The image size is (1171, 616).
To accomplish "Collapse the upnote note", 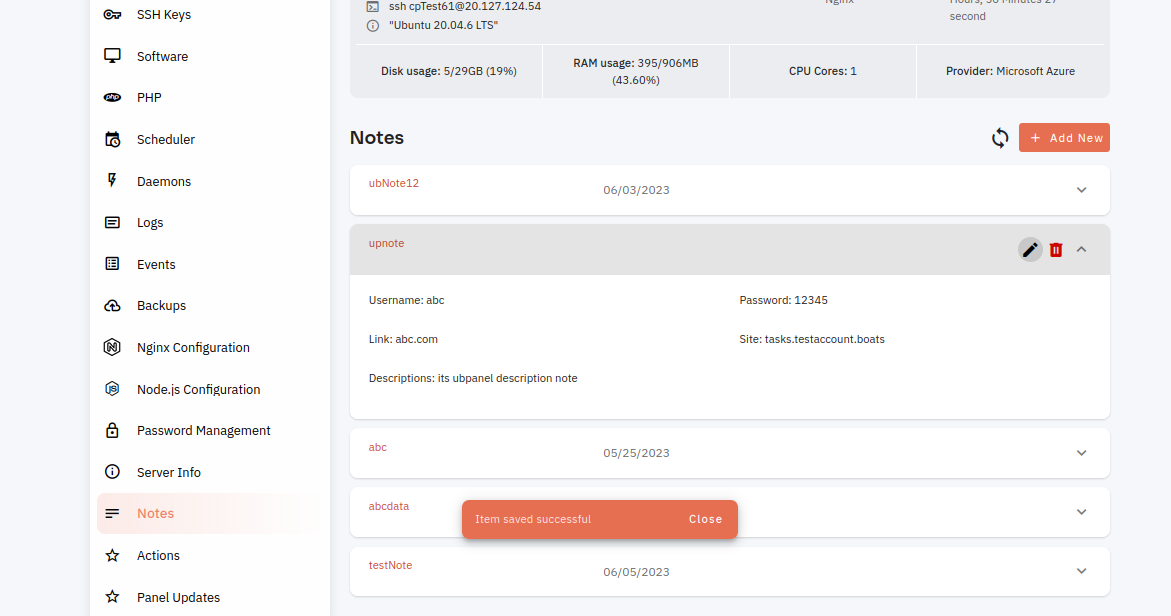I will pos(1081,249).
